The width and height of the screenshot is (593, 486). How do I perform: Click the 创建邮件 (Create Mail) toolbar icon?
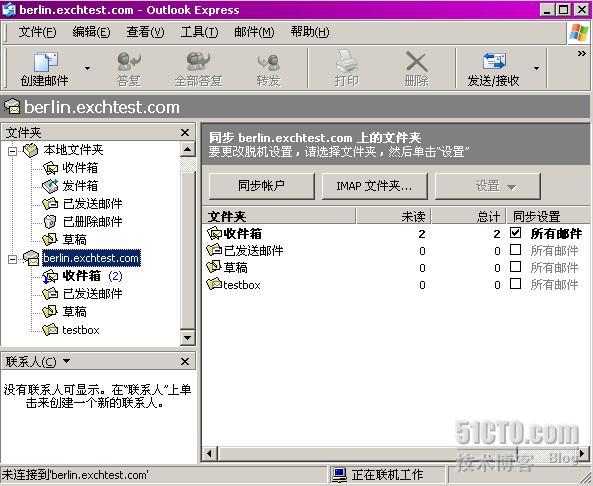(x=45, y=62)
